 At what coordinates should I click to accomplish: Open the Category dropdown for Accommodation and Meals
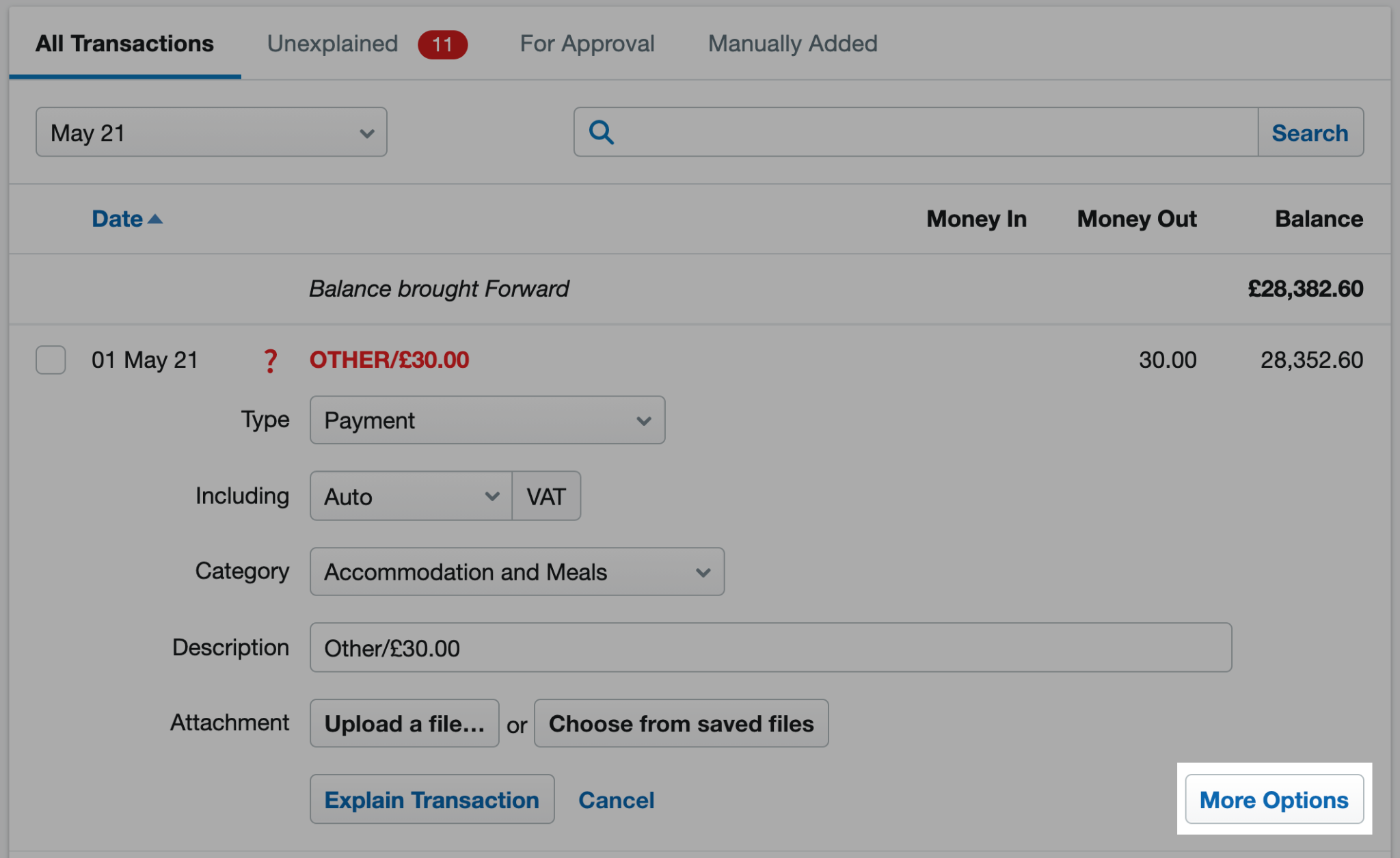(517, 572)
